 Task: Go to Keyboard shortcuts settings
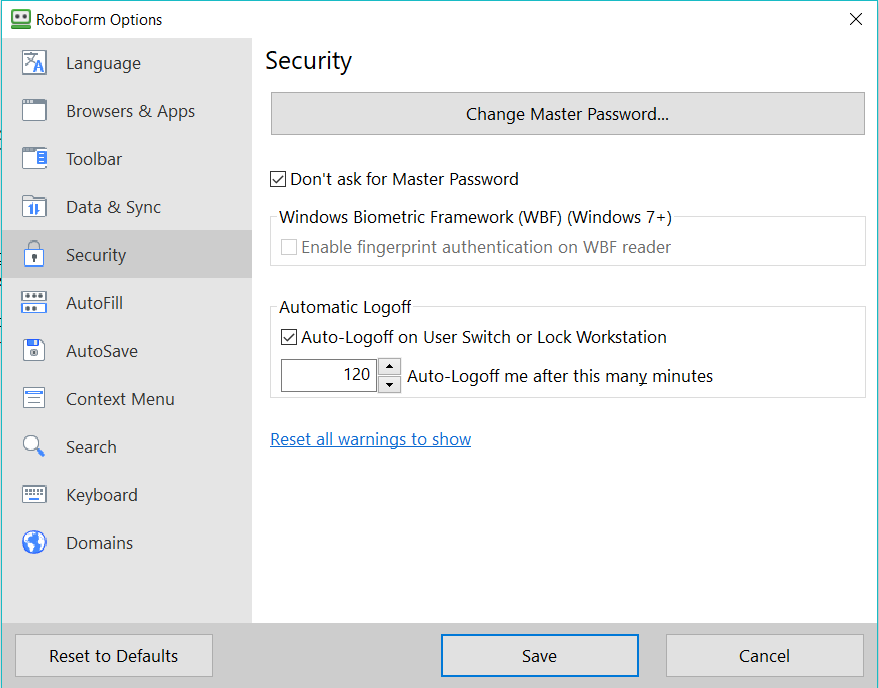pyautogui.click(x=127, y=495)
